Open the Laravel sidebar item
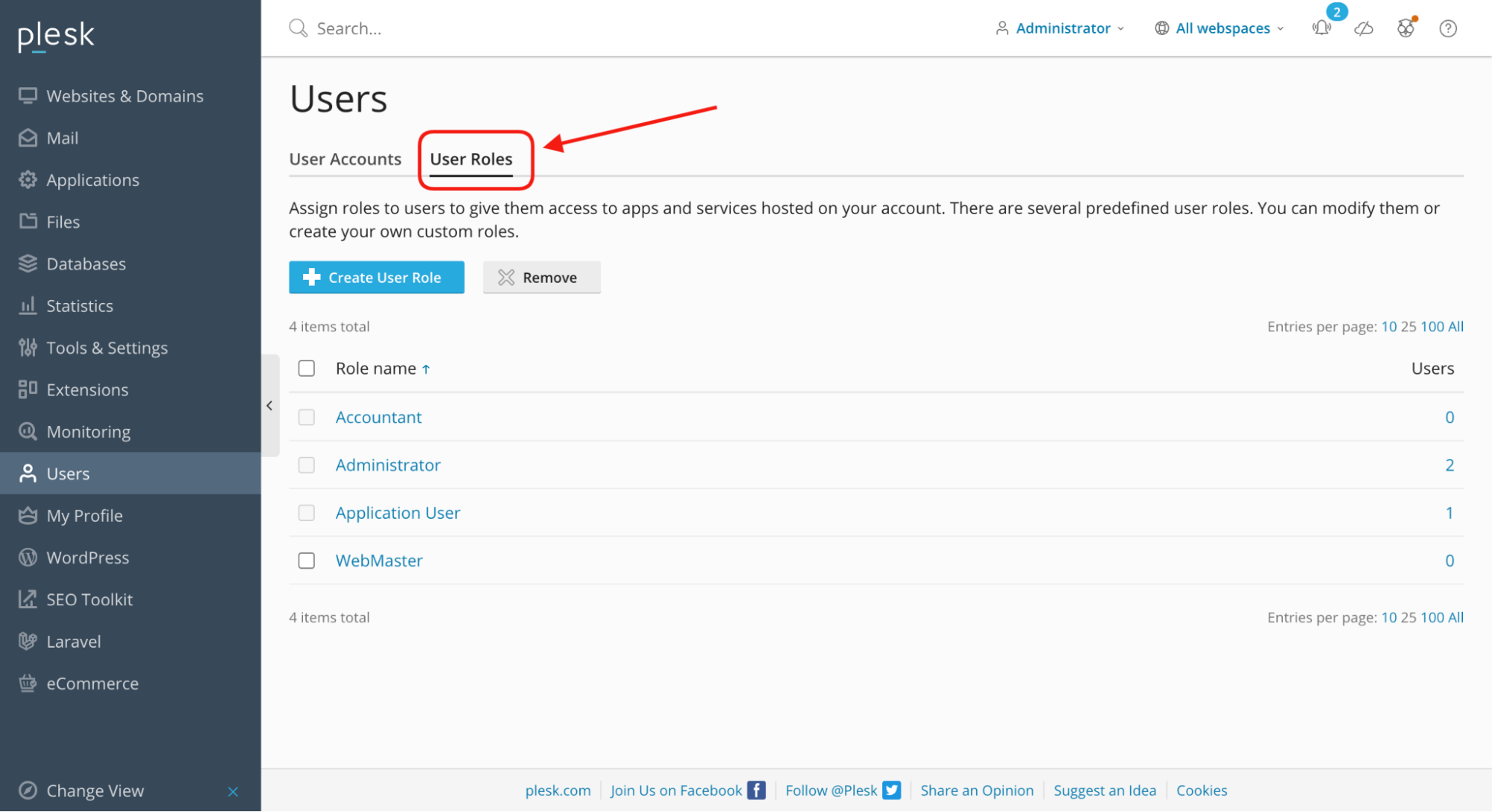This screenshot has height=812, width=1492. [73, 641]
